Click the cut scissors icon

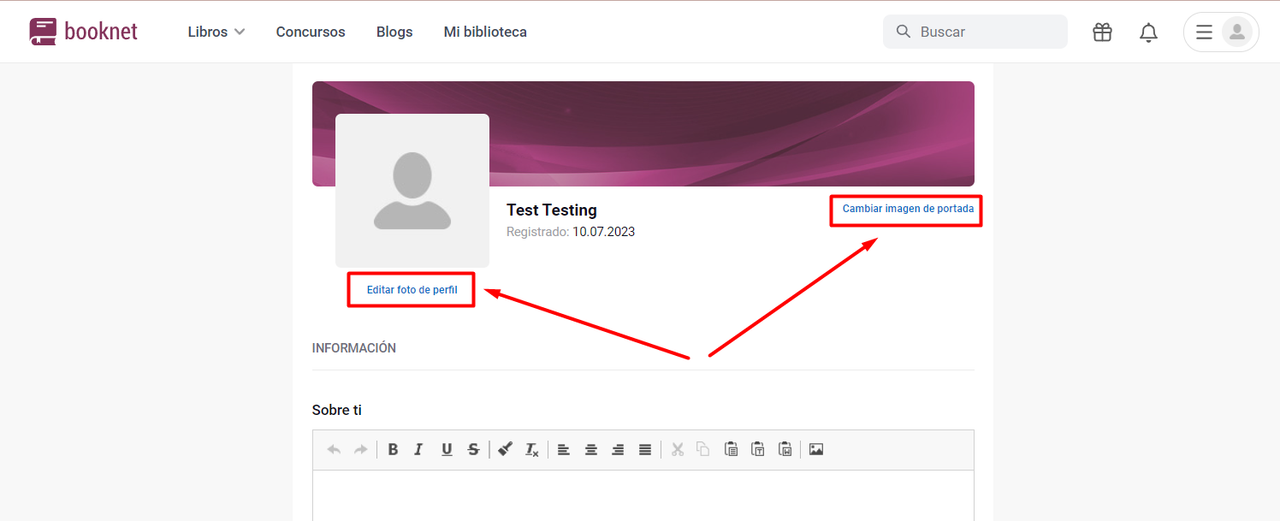(677, 450)
